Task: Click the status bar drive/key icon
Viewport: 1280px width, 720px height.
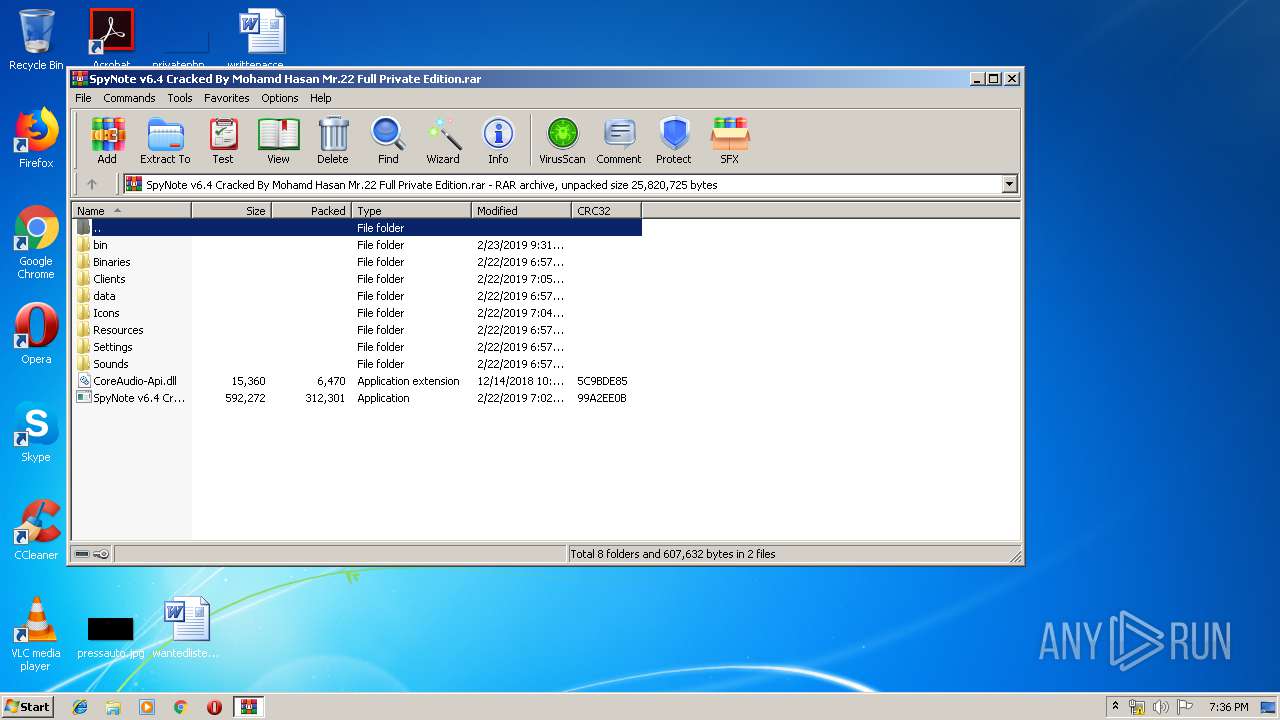Action: point(92,554)
